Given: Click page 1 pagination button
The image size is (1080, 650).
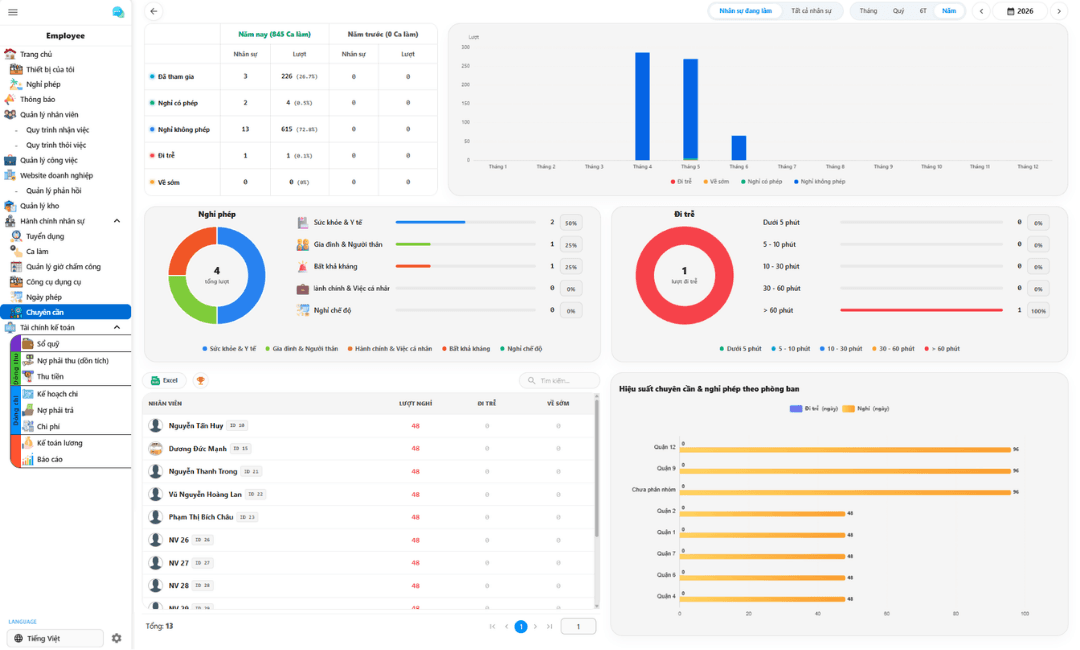Looking at the screenshot, I should point(521,626).
